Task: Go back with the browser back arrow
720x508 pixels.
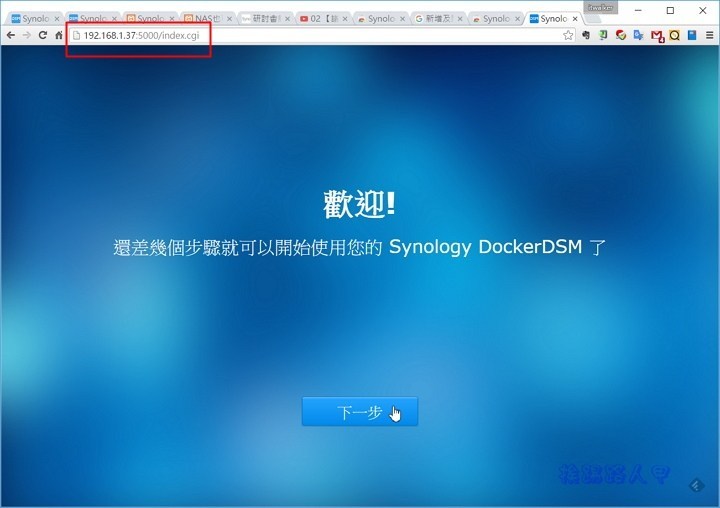Action: pos(11,35)
